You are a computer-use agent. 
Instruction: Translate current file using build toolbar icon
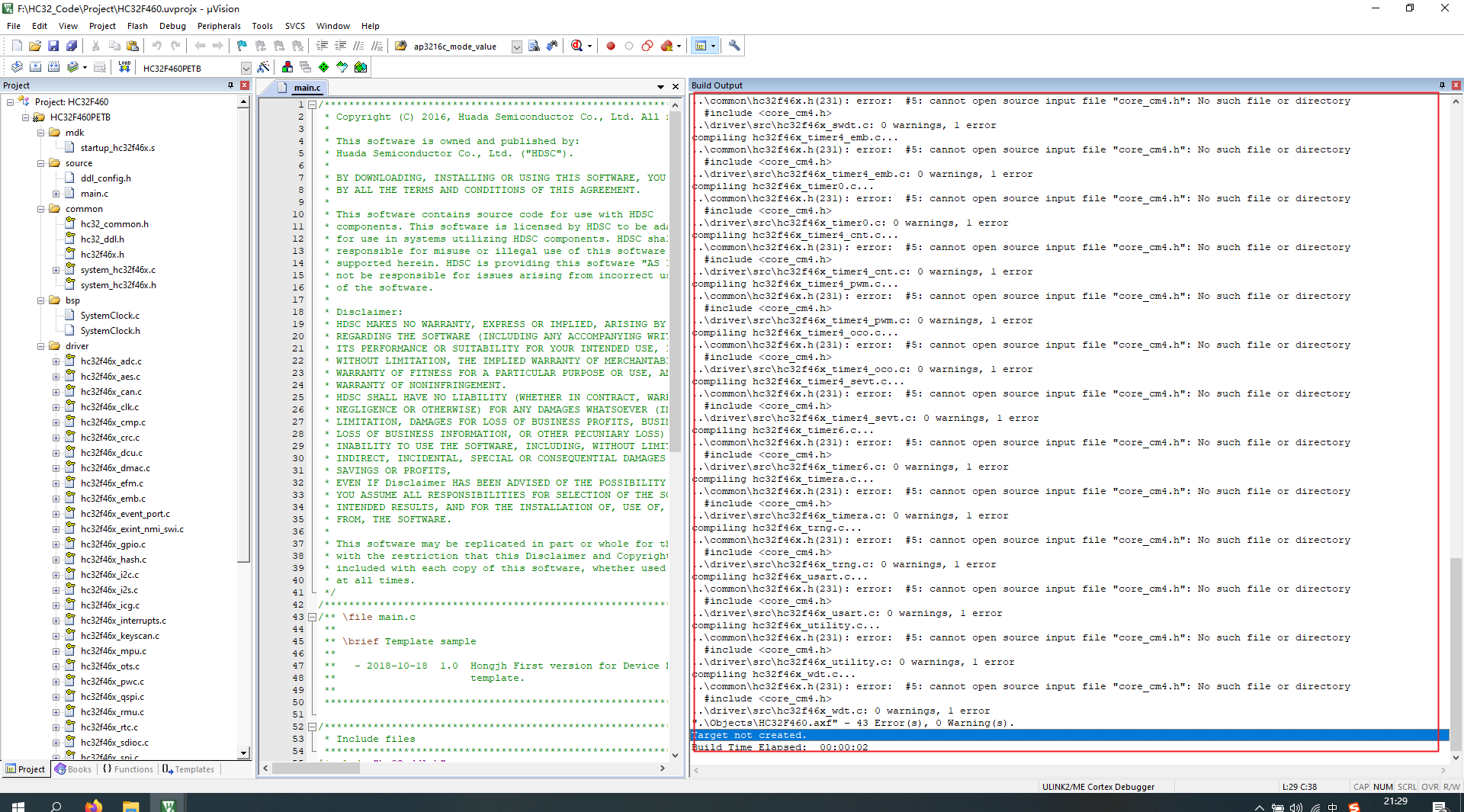coord(17,67)
